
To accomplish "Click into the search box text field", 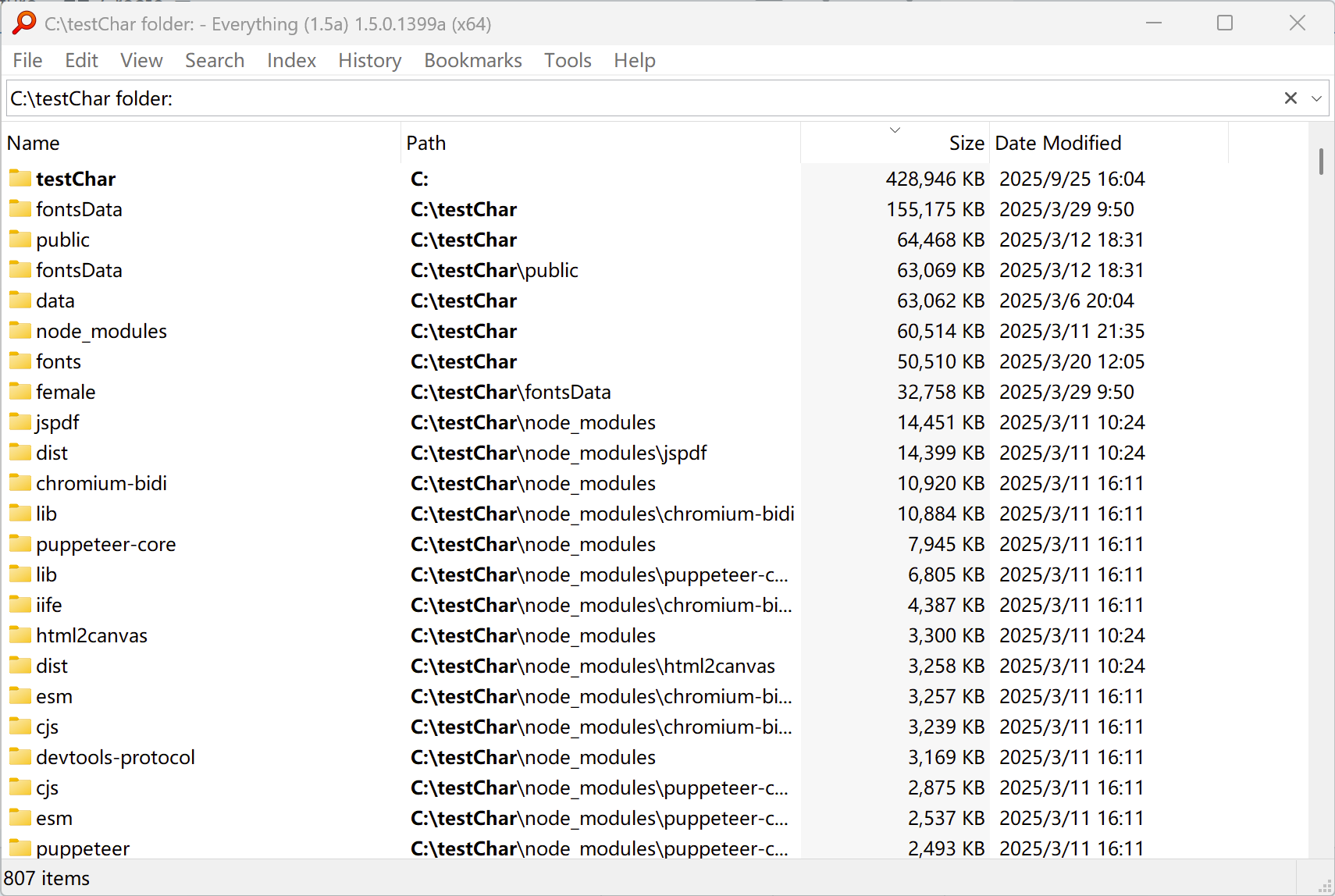I will [x=640, y=98].
